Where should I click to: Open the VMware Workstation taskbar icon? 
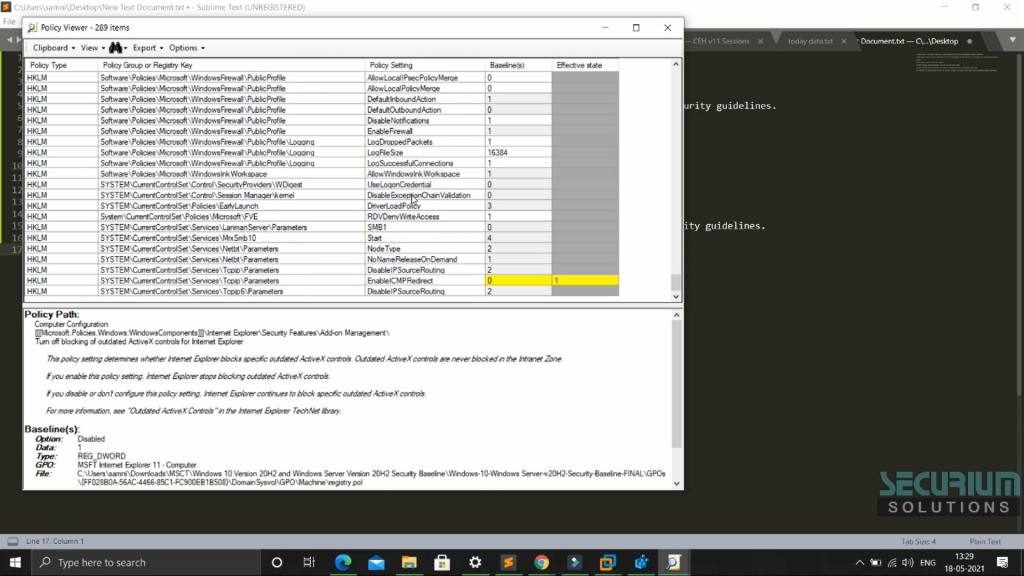point(608,562)
